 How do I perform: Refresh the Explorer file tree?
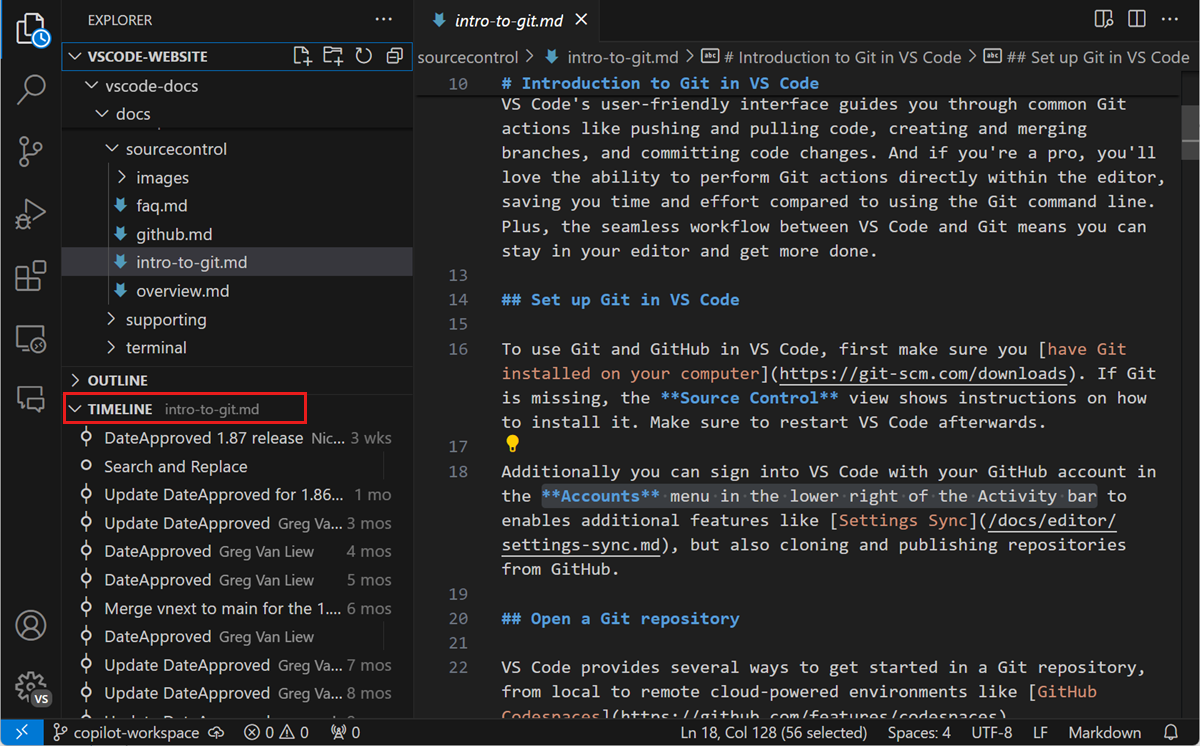point(363,56)
